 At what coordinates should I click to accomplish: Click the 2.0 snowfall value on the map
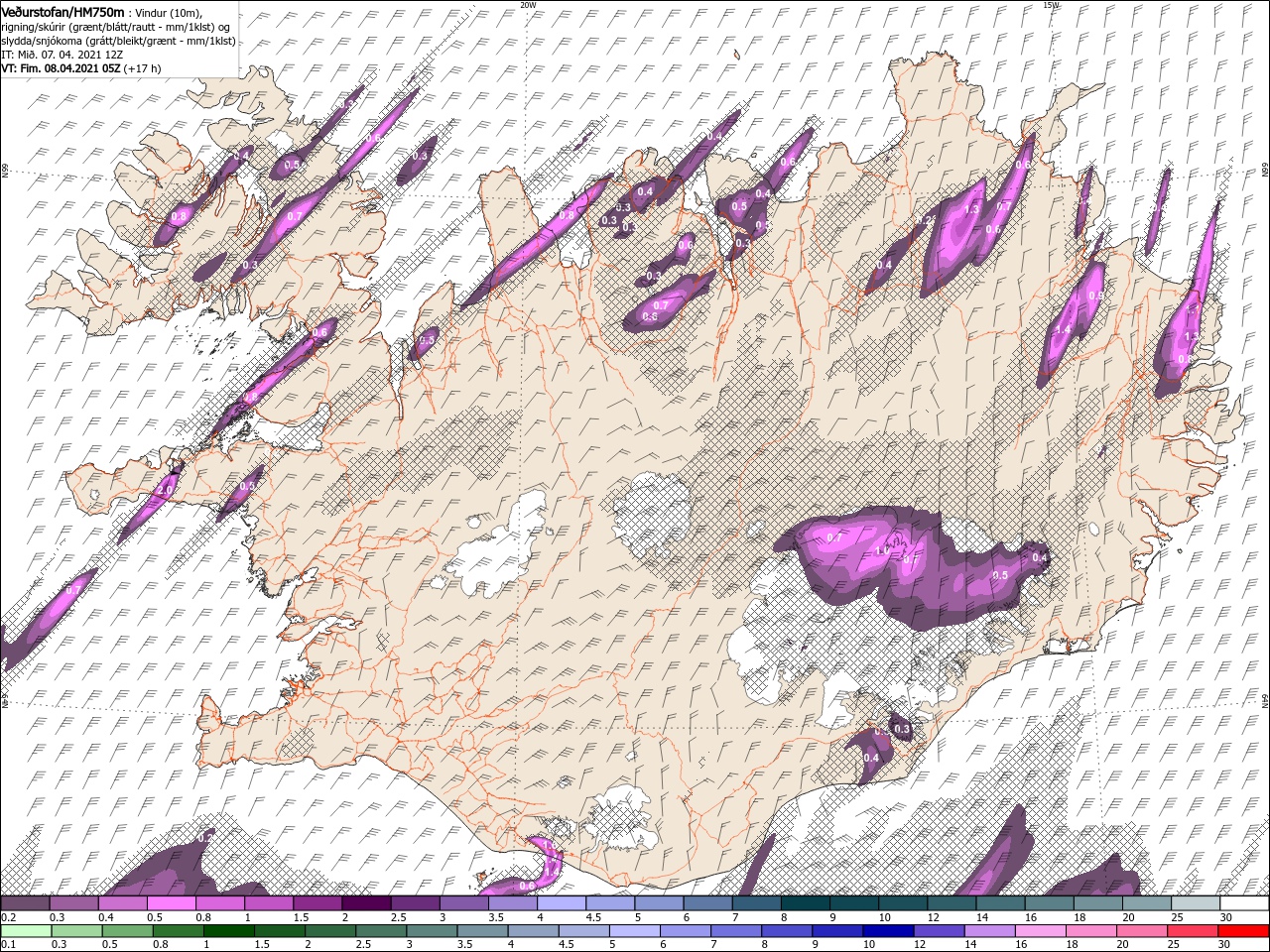165,490
